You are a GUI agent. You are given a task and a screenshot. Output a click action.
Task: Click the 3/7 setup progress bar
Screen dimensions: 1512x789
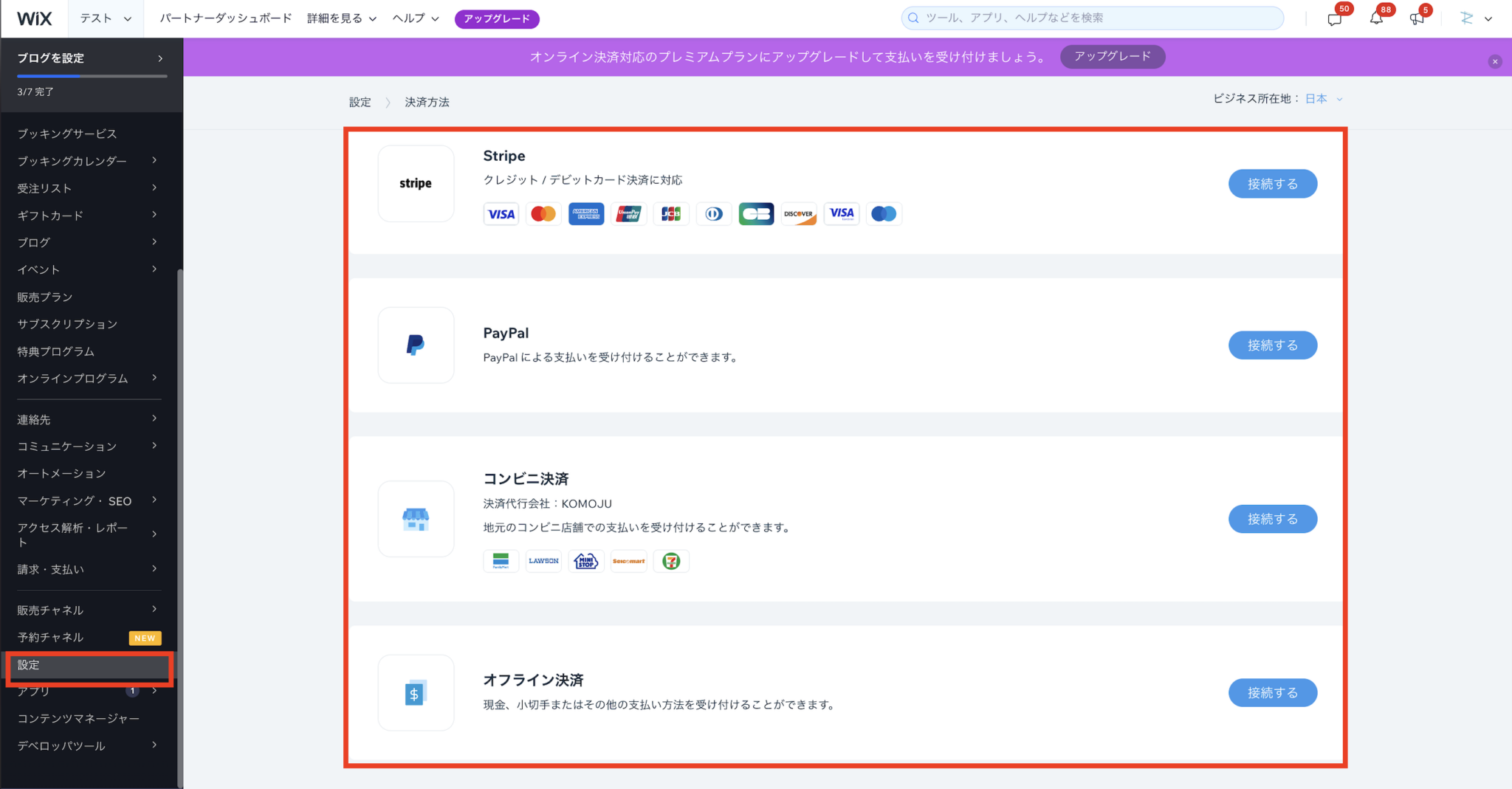pyautogui.click(x=89, y=76)
